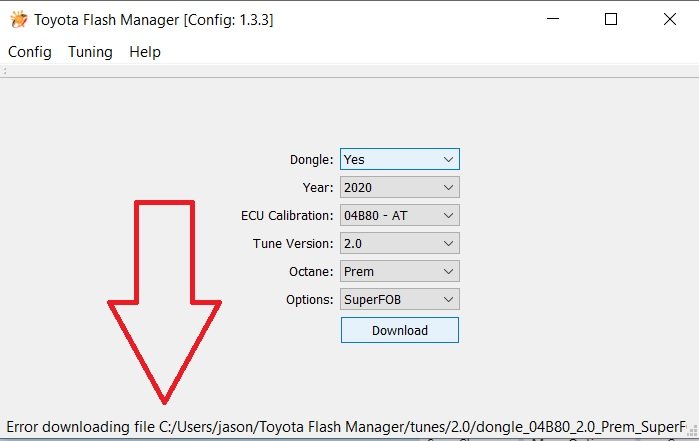Open the Config menu
The height and width of the screenshot is (441, 699).
click(x=30, y=52)
